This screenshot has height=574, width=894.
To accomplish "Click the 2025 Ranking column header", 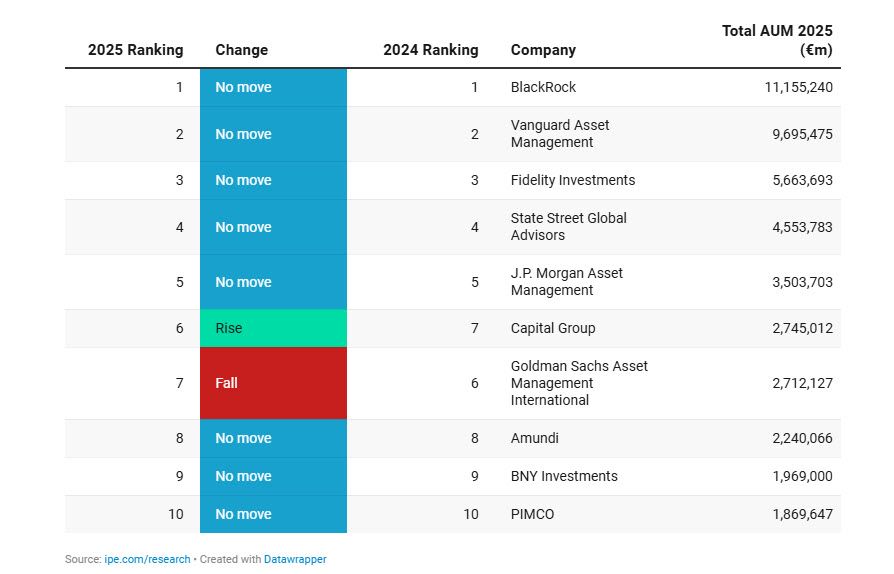I will pyautogui.click(x=135, y=50).
